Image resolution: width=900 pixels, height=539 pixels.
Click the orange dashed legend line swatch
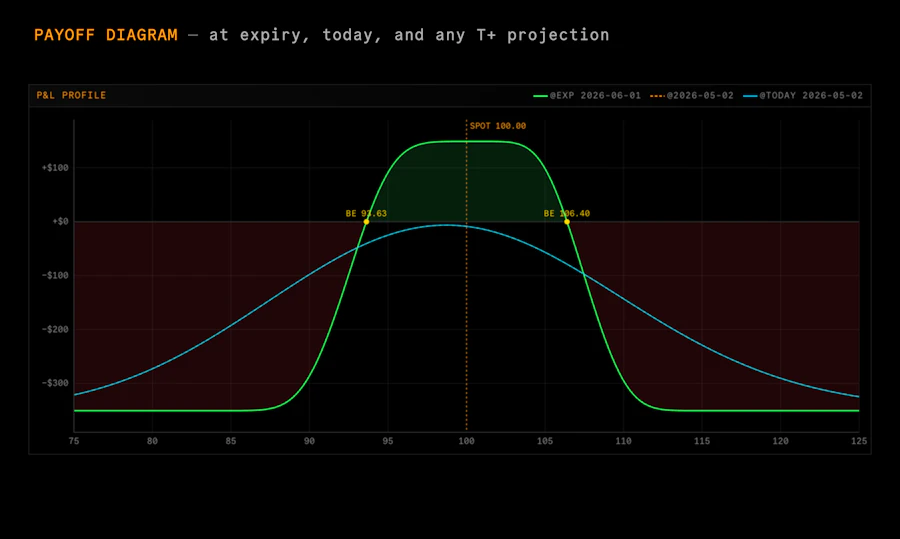pyautogui.click(x=657, y=96)
